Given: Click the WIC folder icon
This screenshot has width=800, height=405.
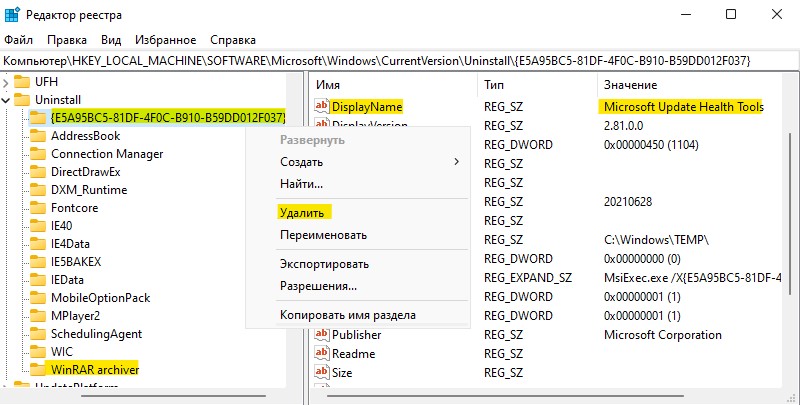Looking at the screenshot, I should [x=38, y=351].
